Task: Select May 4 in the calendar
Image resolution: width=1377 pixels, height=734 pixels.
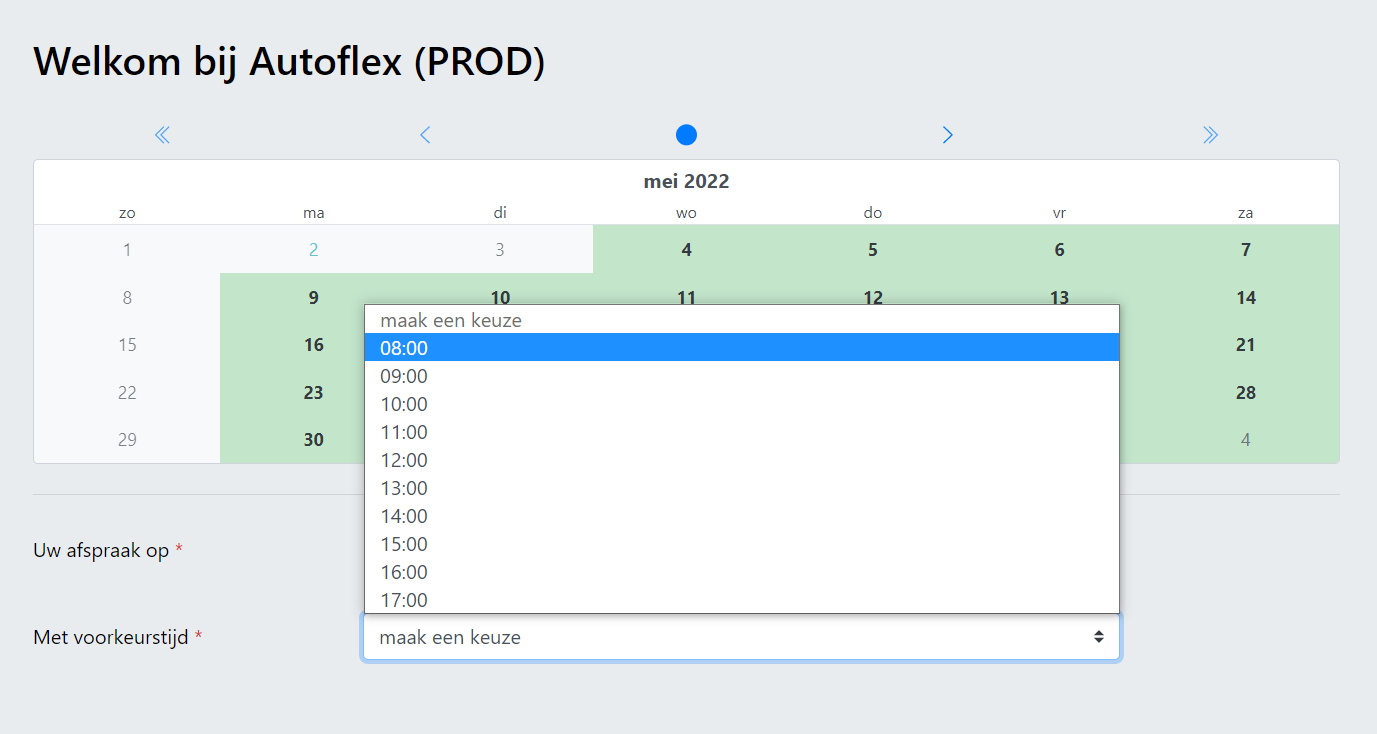Action: point(686,250)
